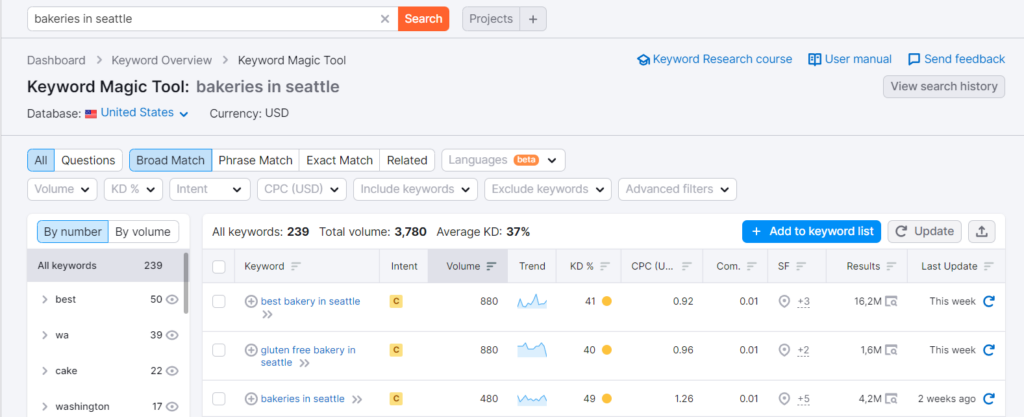Refresh the 'bakeries in seattle' row data

989,398
